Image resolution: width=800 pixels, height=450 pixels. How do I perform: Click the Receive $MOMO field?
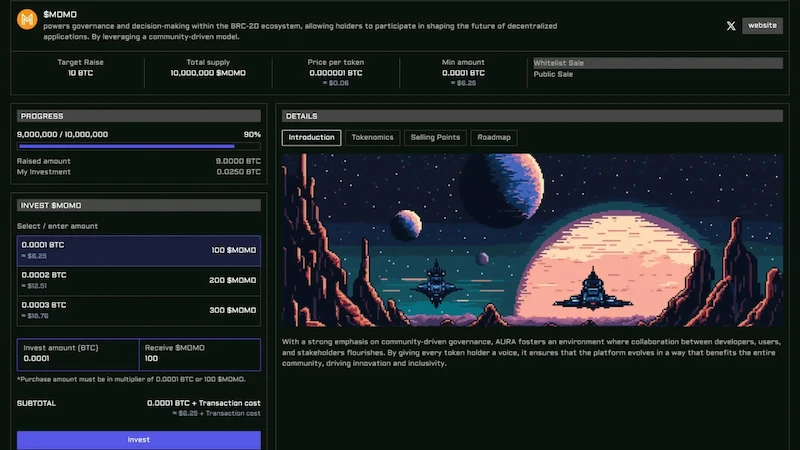pos(200,358)
